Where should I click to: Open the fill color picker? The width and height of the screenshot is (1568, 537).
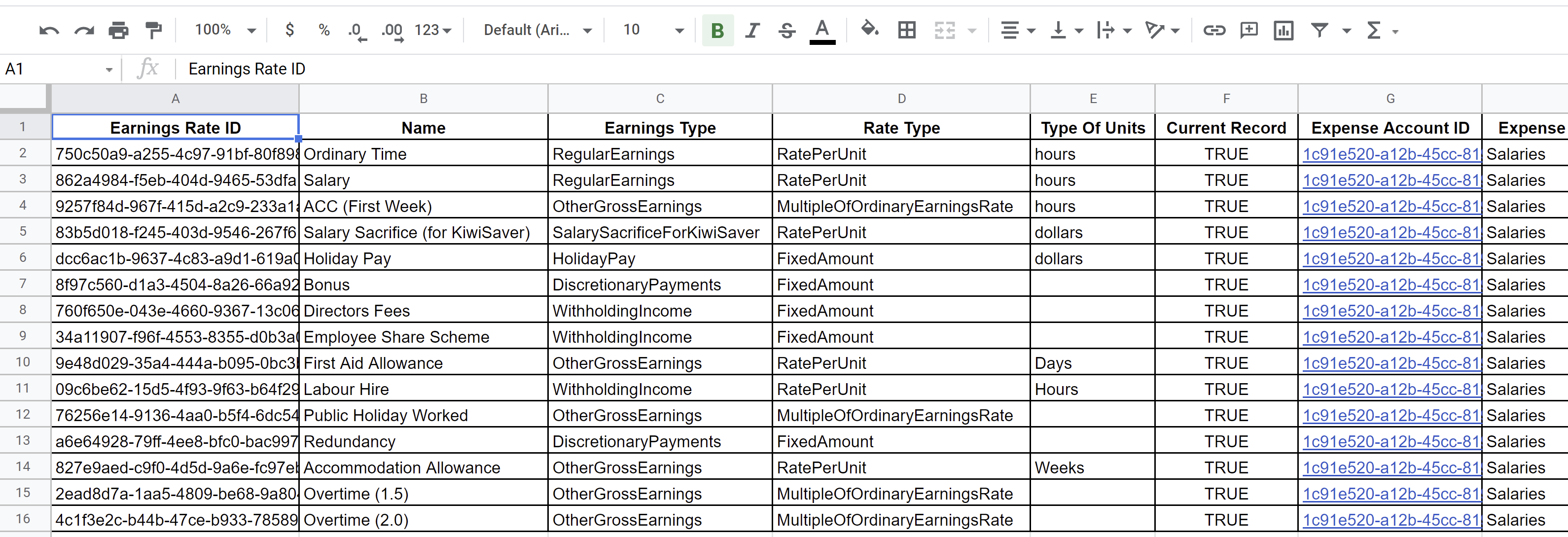tap(869, 29)
